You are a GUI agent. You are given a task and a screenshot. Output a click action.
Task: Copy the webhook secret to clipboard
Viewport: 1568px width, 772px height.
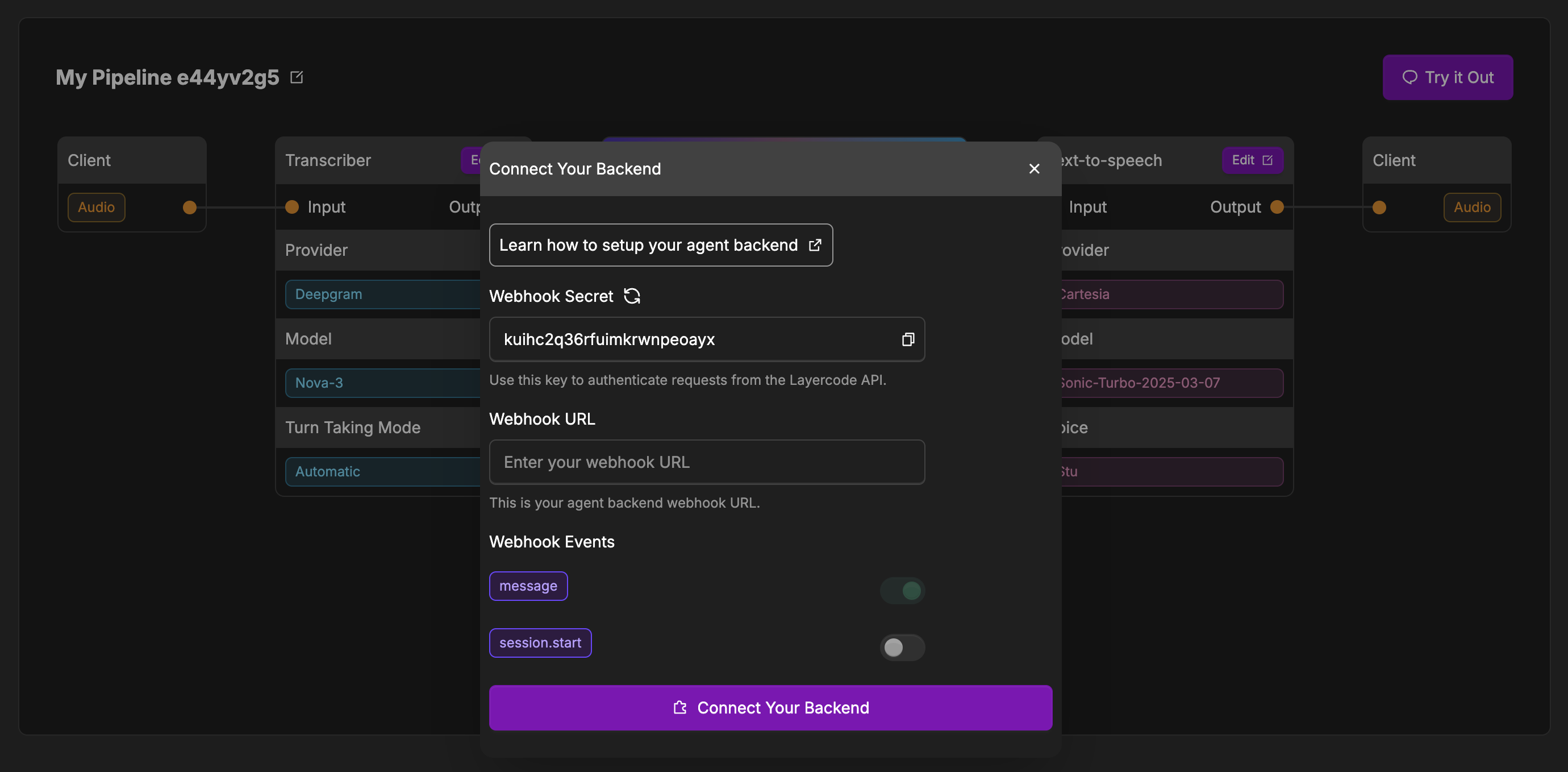(x=908, y=339)
